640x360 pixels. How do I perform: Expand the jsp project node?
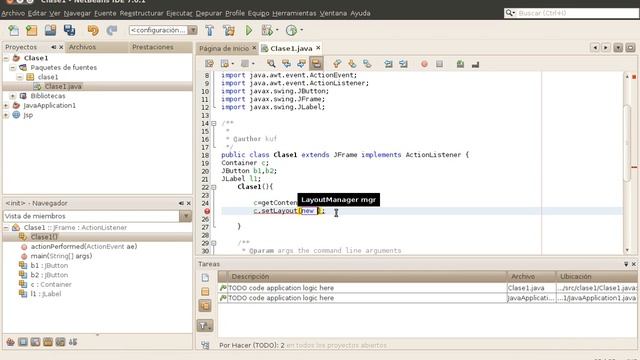6,115
